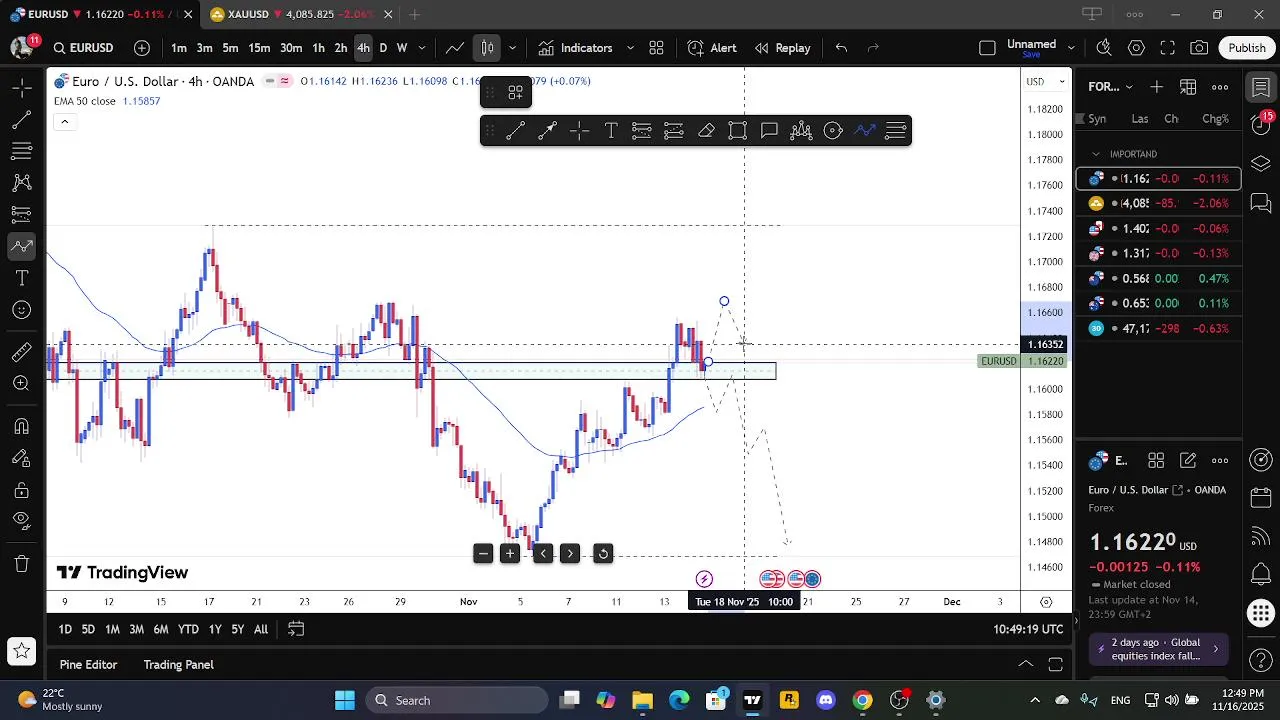
Task: Open the patterns drawing tools group
Action: coord(21,183)
